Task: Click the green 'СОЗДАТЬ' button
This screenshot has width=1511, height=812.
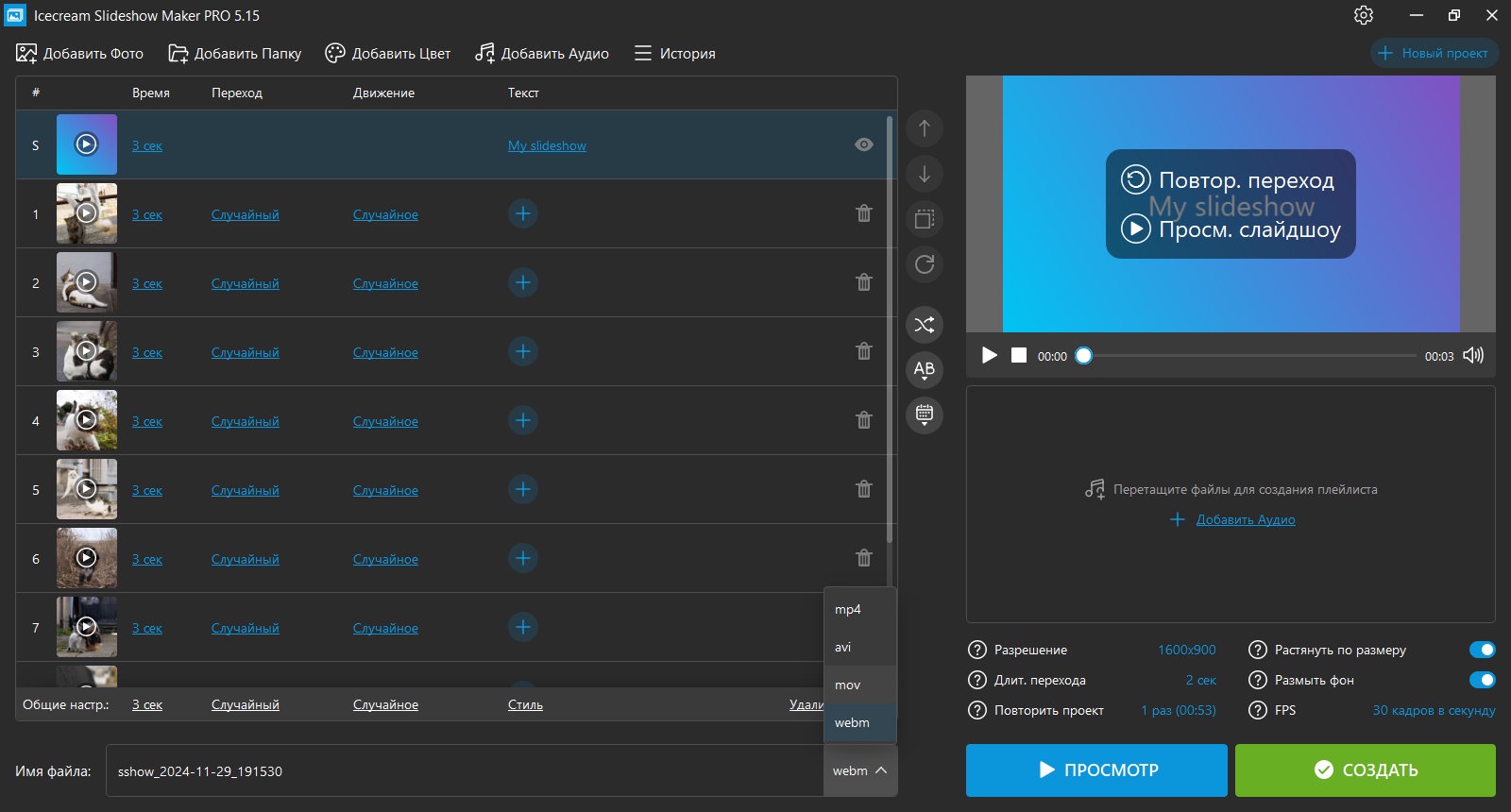Action: tap(1365, 770)
